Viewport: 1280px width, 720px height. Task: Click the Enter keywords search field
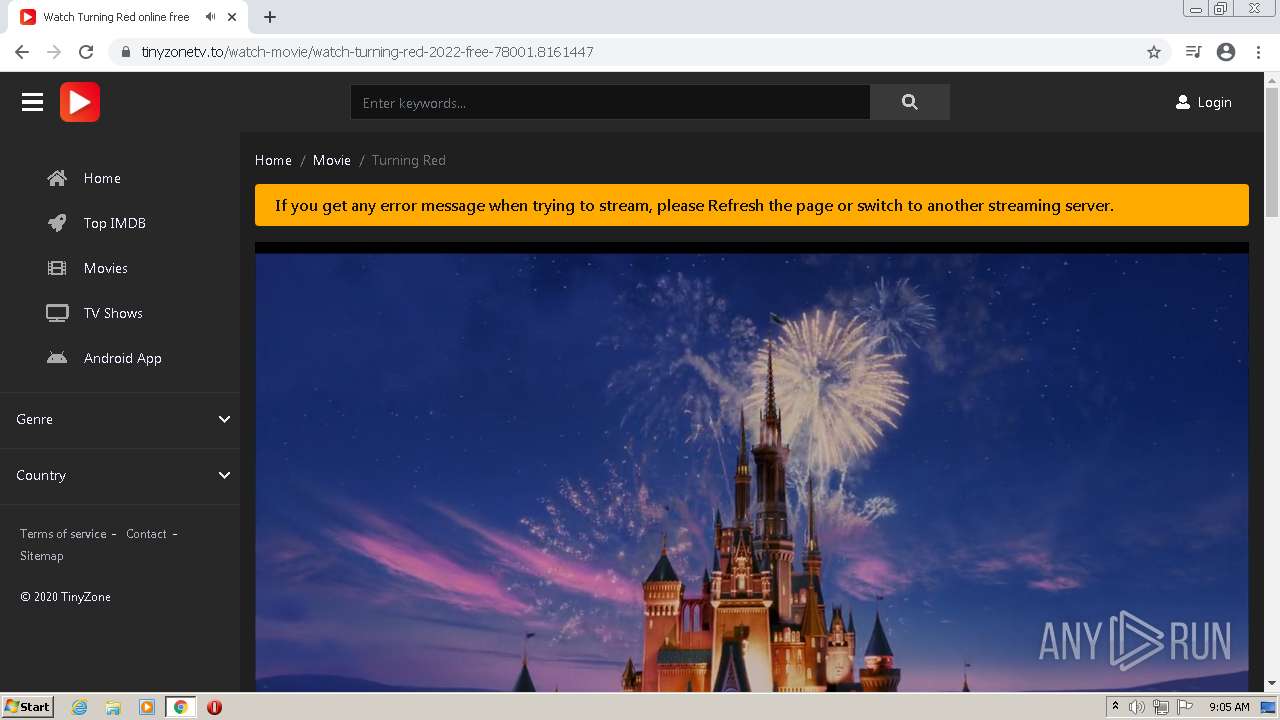click(x=610, y=102)
